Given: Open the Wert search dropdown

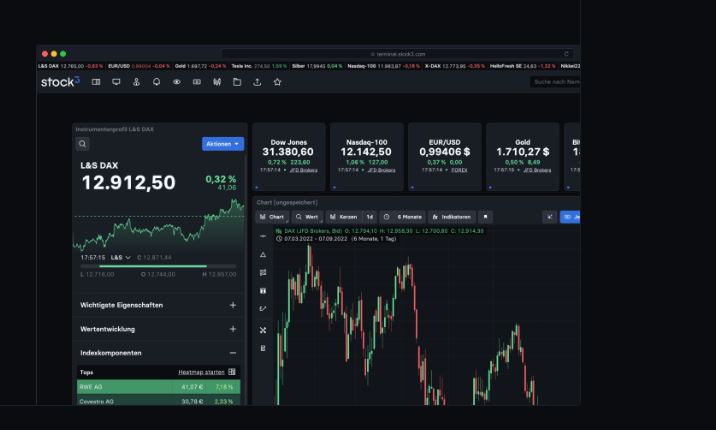Looking at the screenshot, I should point(307,217).
